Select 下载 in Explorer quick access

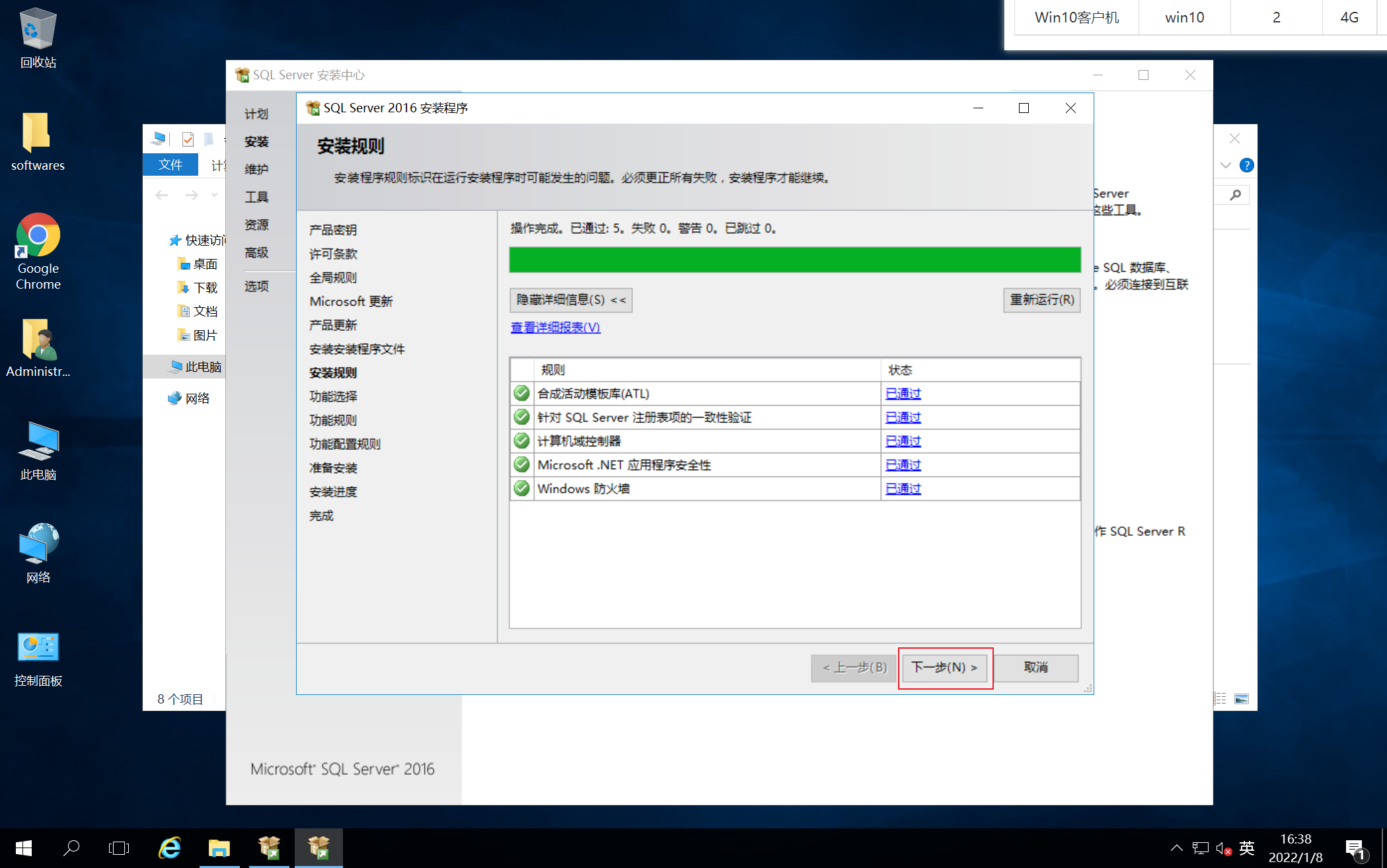coord(198,288)
